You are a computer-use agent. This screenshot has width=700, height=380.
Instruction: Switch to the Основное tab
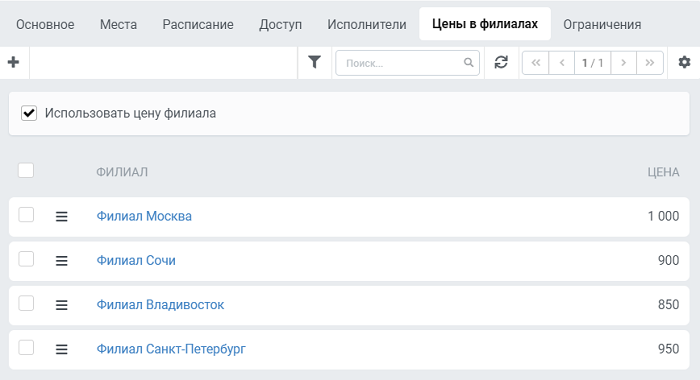tap(45, 24)
